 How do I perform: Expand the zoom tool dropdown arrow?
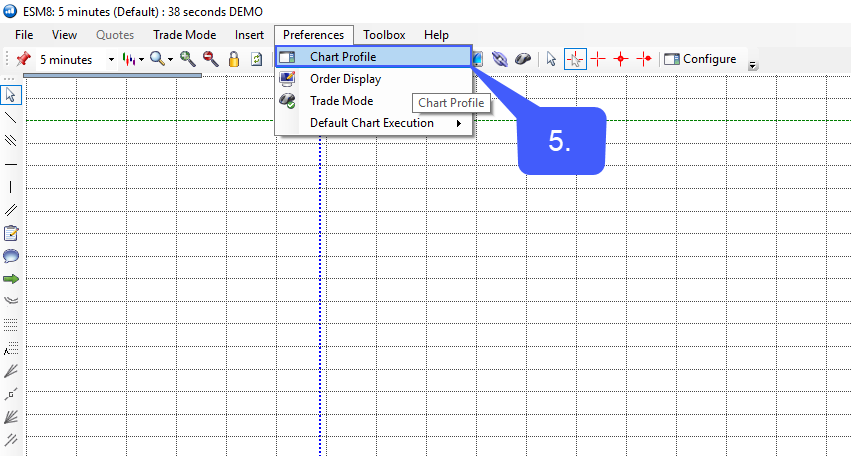point(170,60)
